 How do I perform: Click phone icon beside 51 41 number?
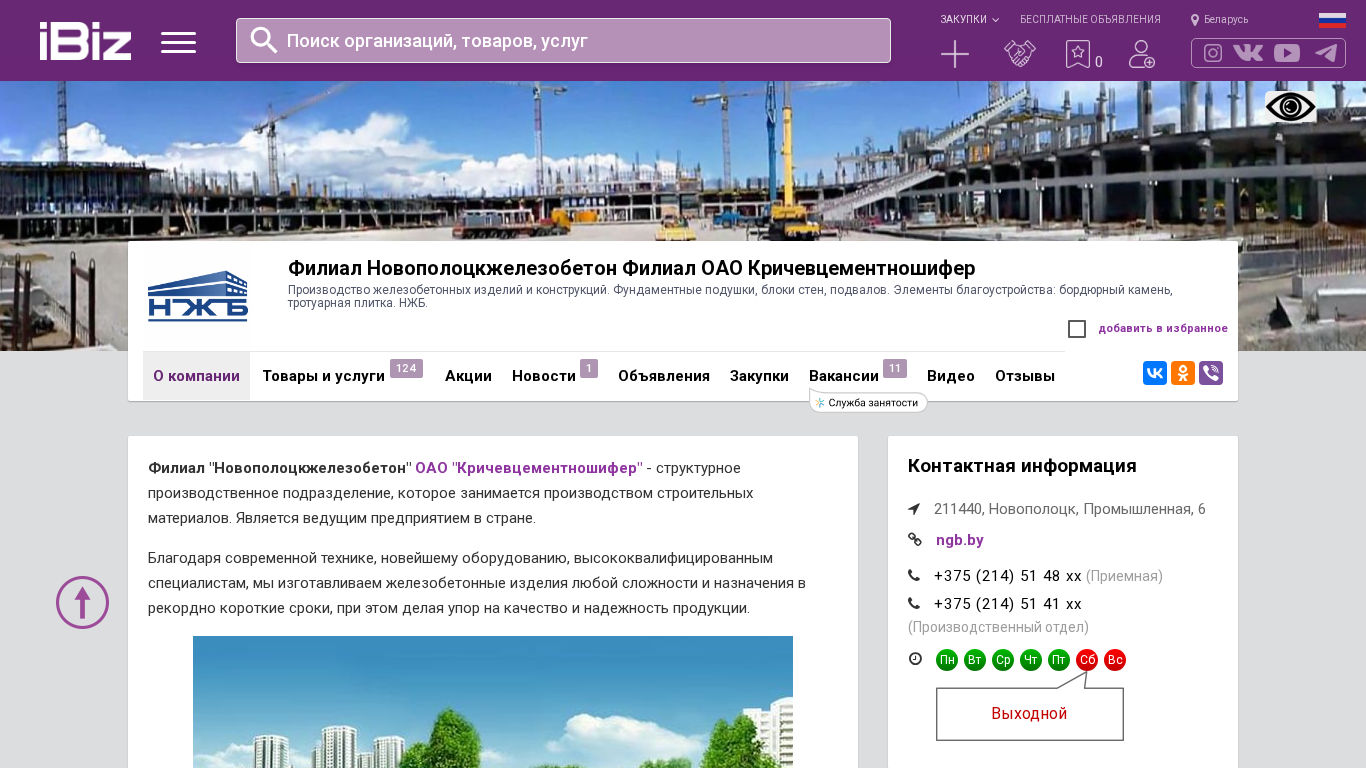click(x=914, y=603)
